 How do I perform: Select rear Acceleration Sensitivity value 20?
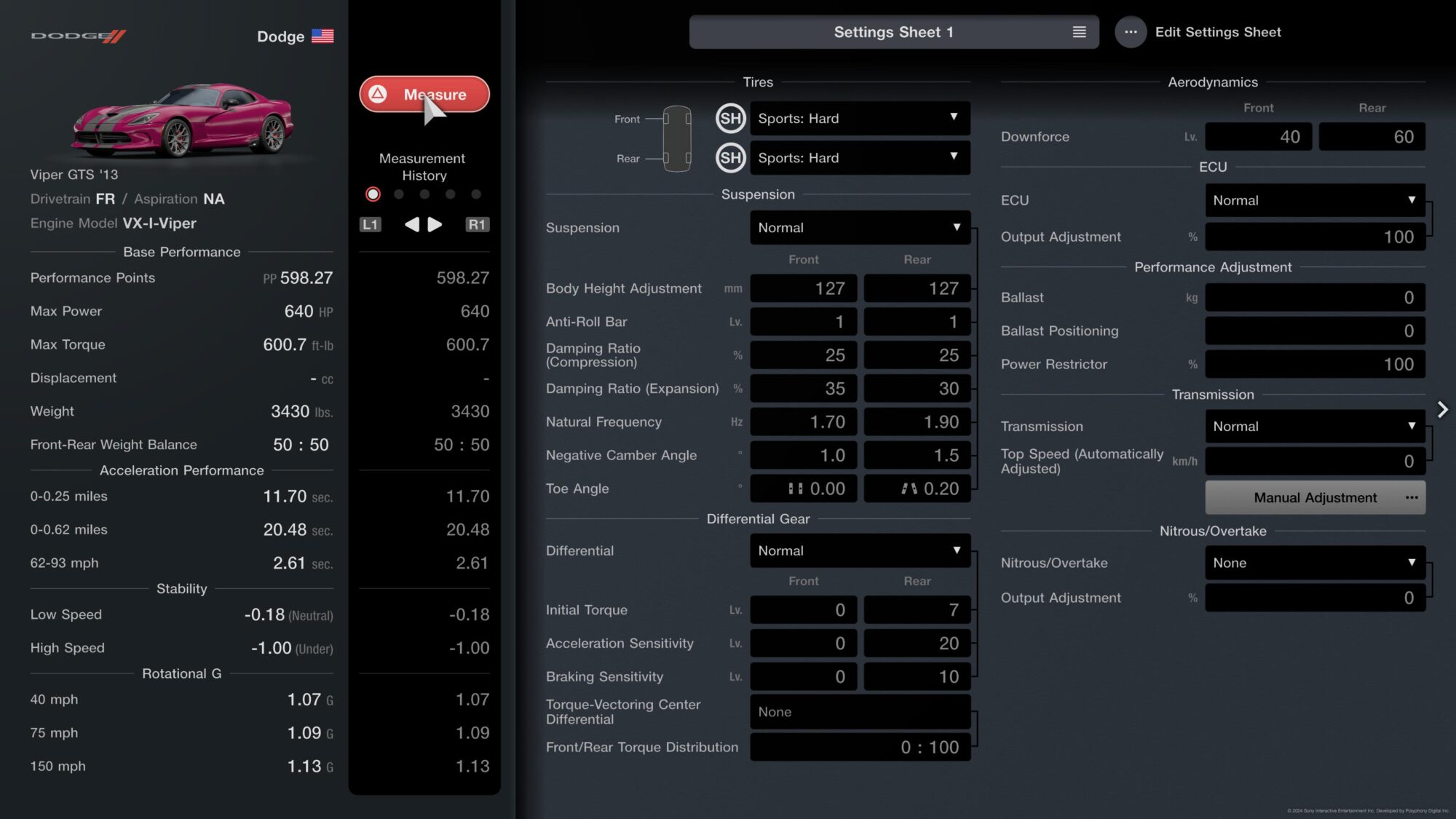[917, 644]
